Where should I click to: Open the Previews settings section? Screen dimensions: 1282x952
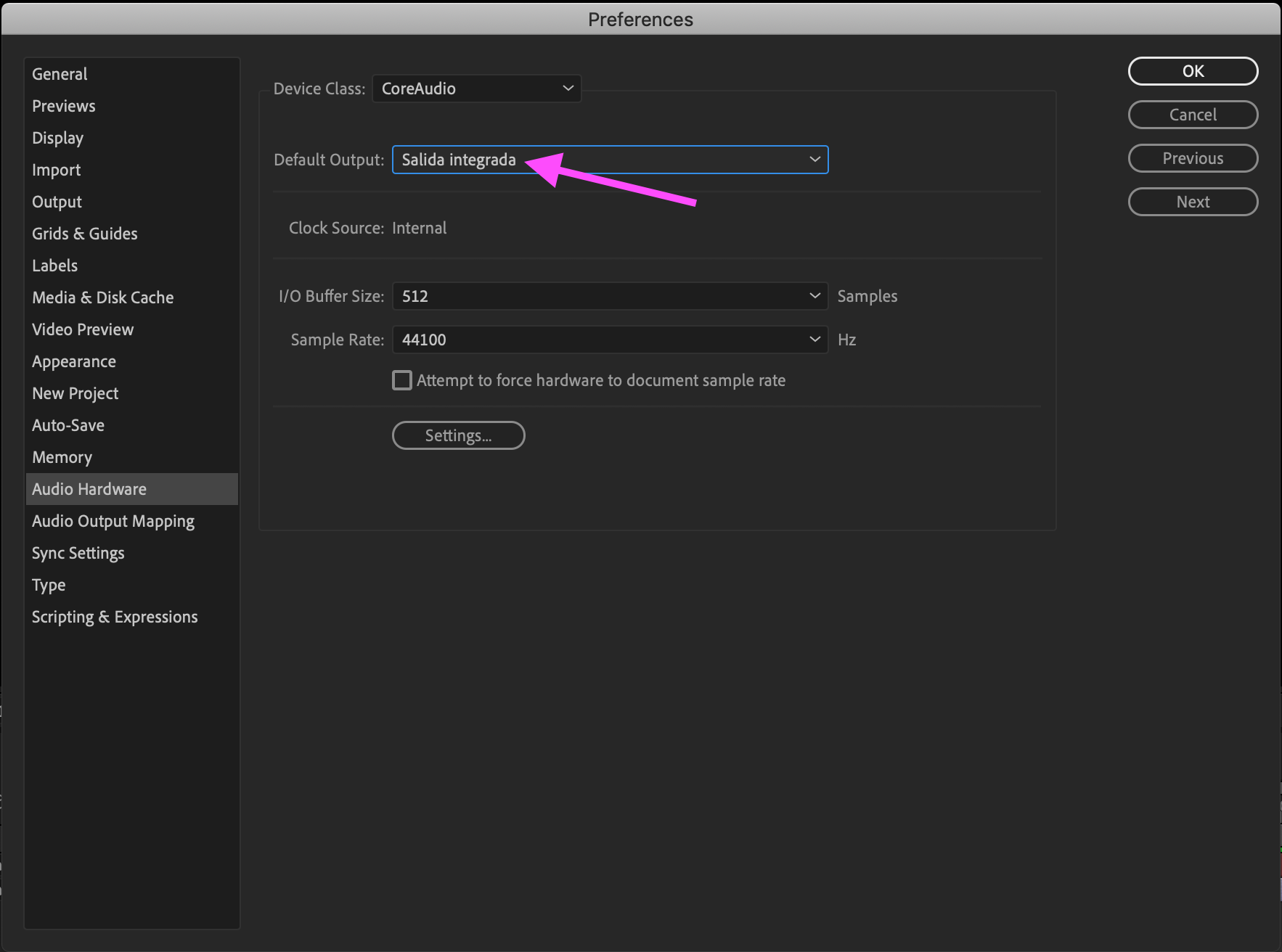(63, 105)
